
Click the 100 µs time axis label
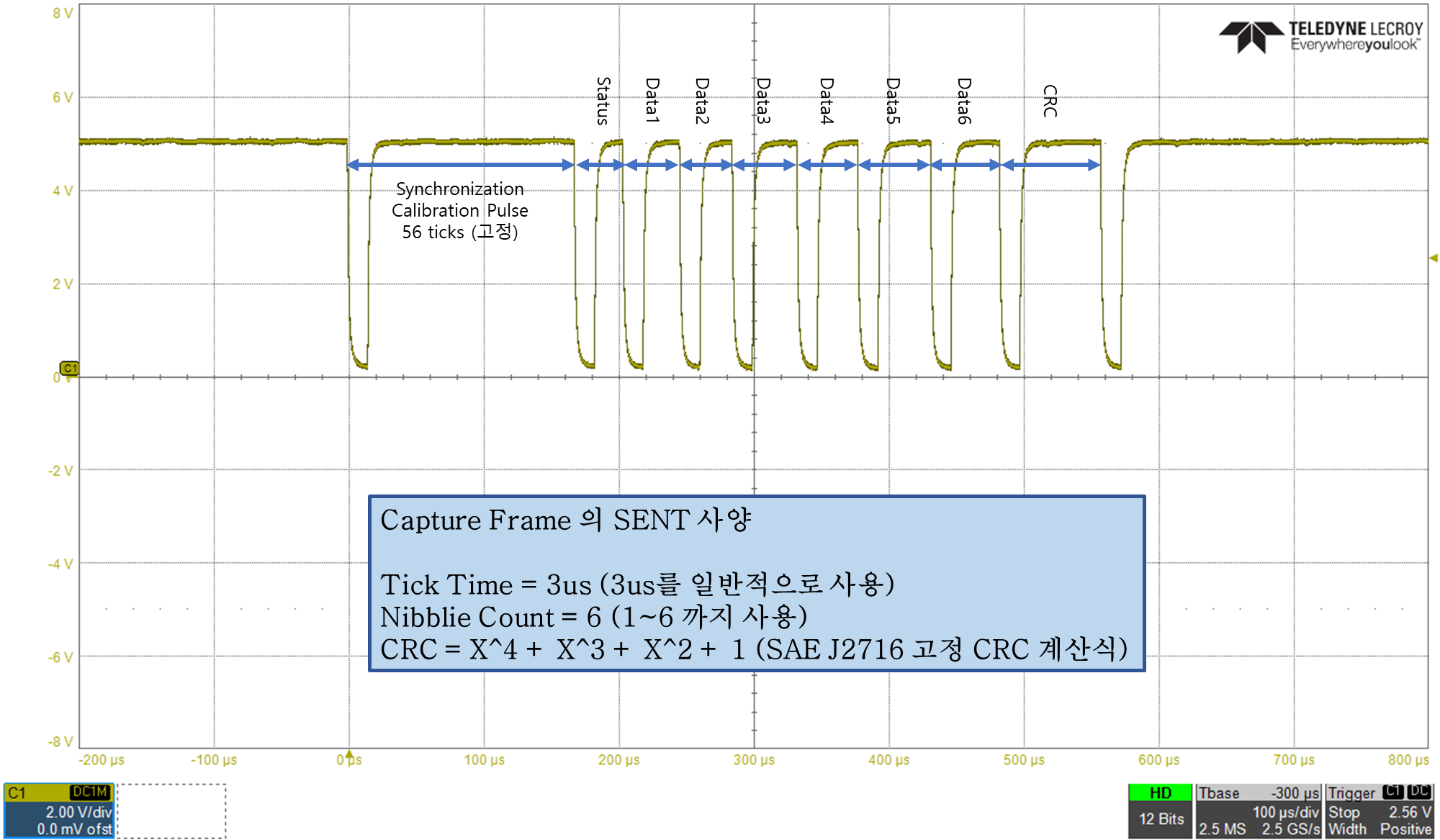coord(485,760)
